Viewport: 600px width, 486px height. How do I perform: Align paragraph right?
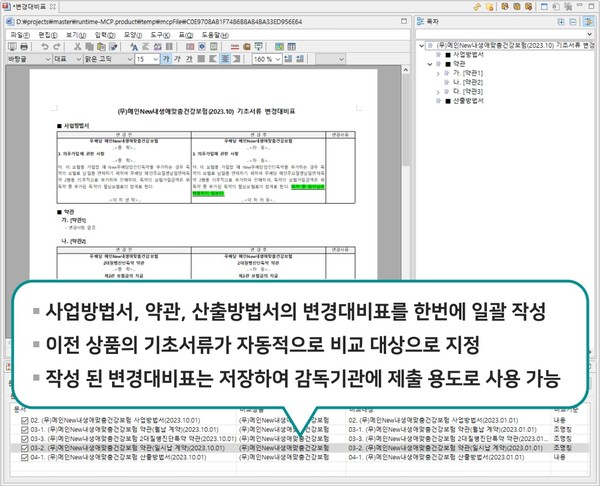pos(236,59)
